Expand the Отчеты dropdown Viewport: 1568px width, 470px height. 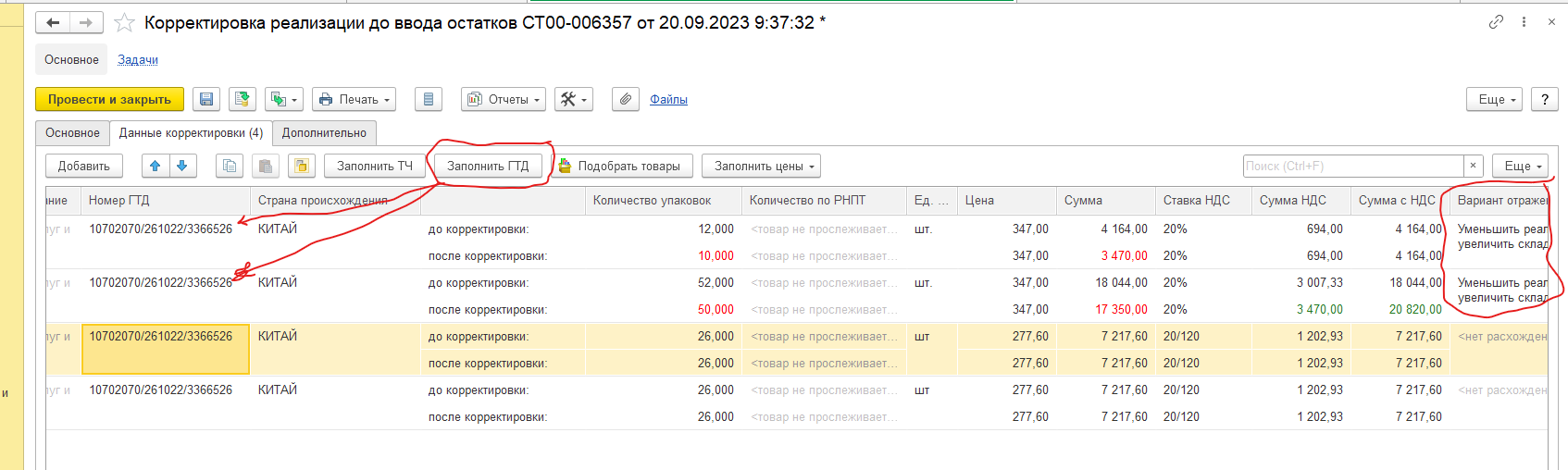pyautogui.click(x=504, y=99)
